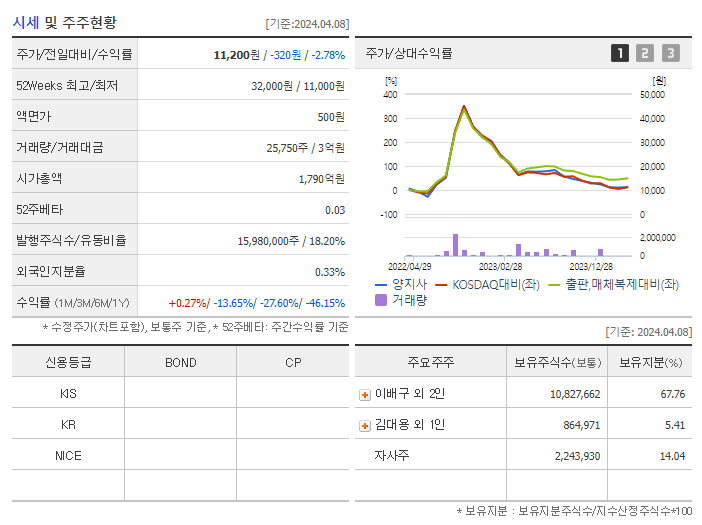The width and height of the screenshot is (702, 525).
Task: Click the 보유지분(%) column header
Action: [650, 362]
